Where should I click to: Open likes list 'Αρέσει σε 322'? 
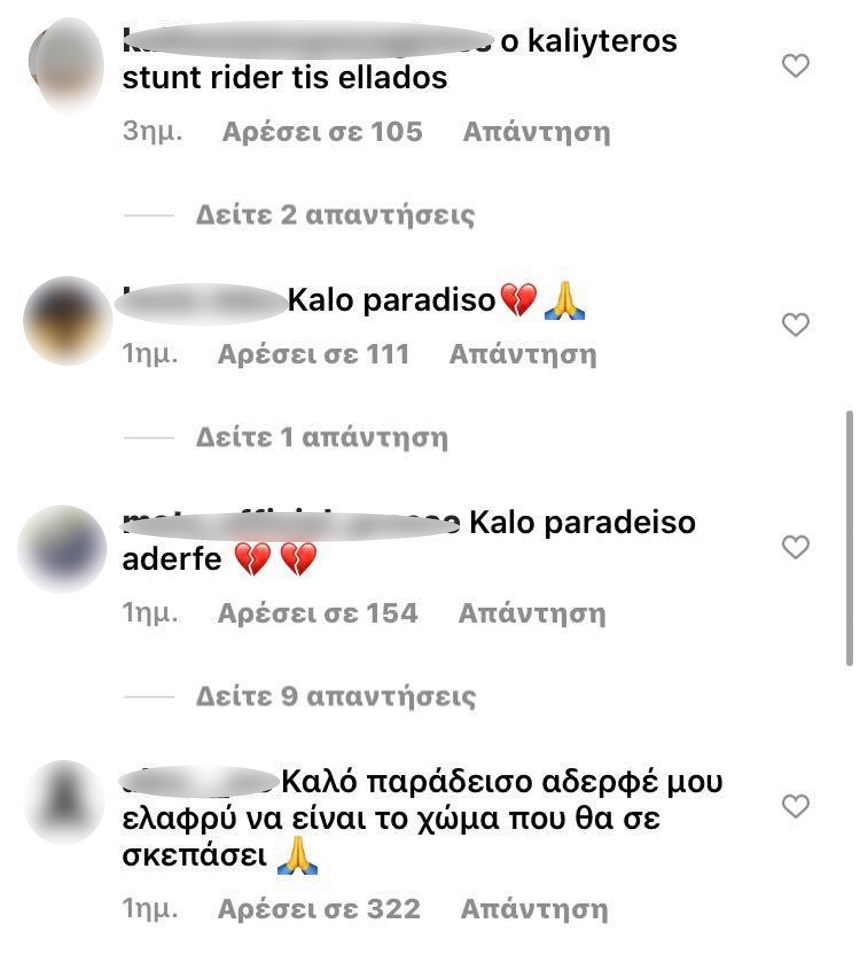(x=319, y=909)
